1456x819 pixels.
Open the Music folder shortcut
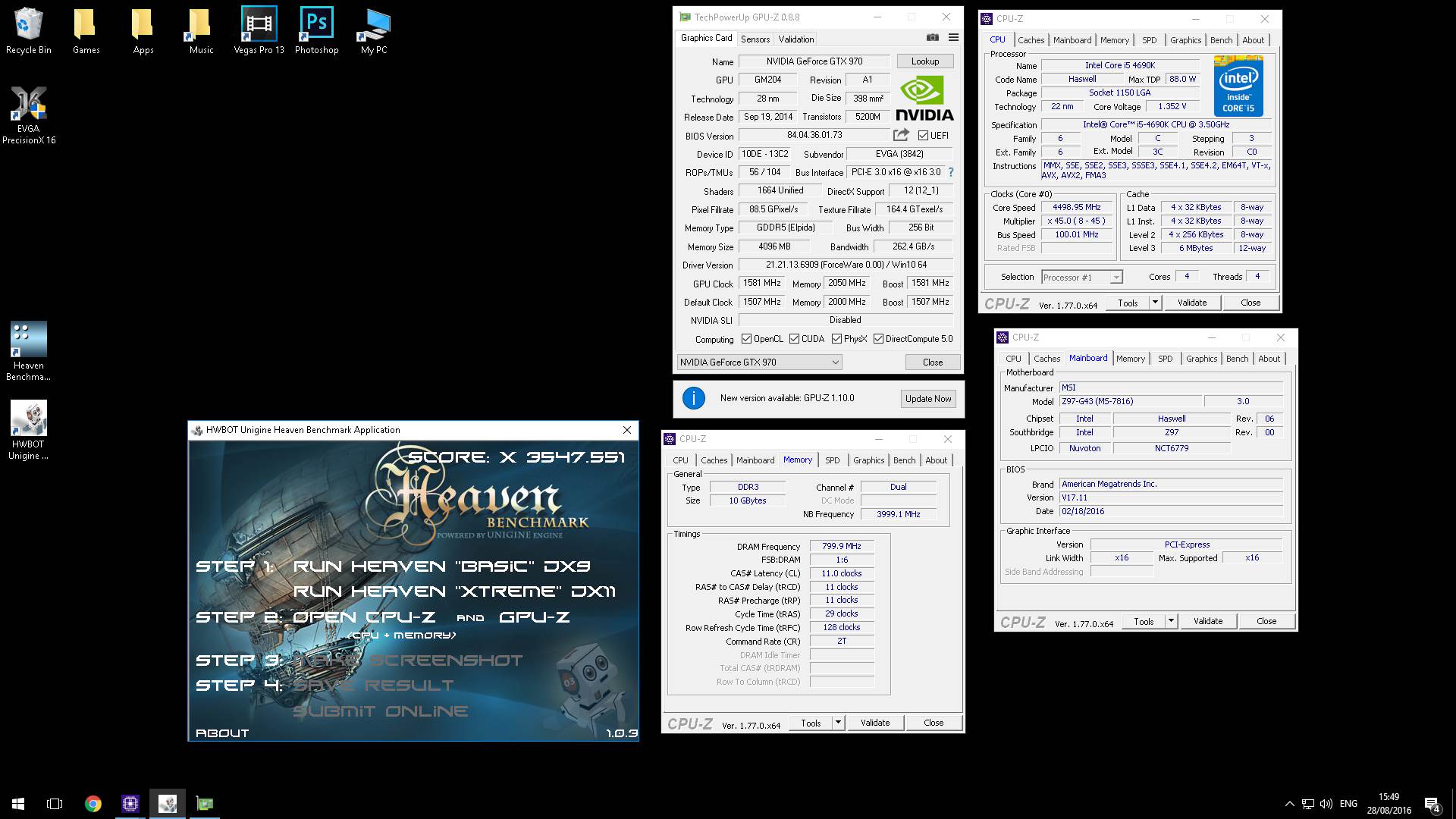(201, 32)
